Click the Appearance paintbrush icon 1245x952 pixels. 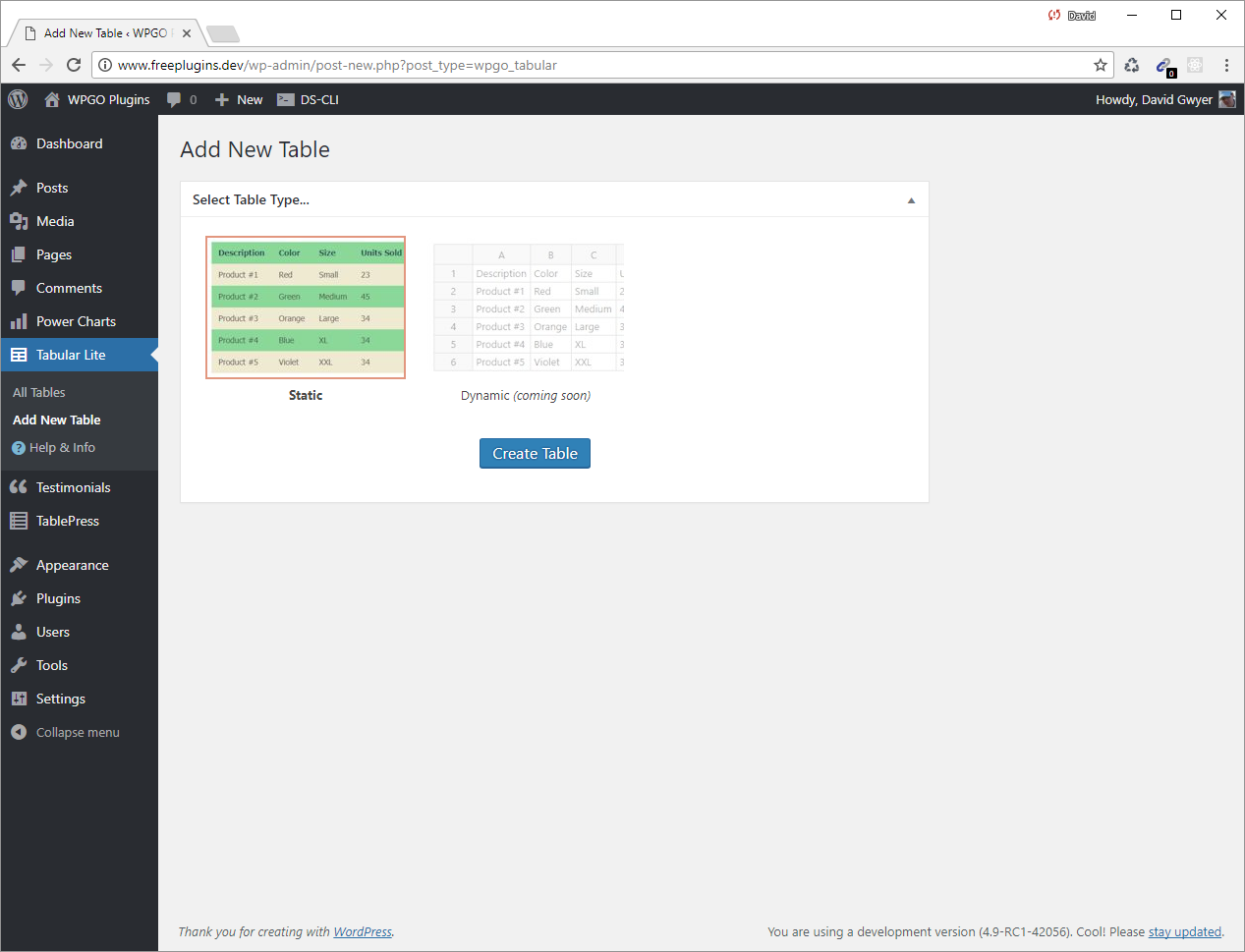coord(19,565)
